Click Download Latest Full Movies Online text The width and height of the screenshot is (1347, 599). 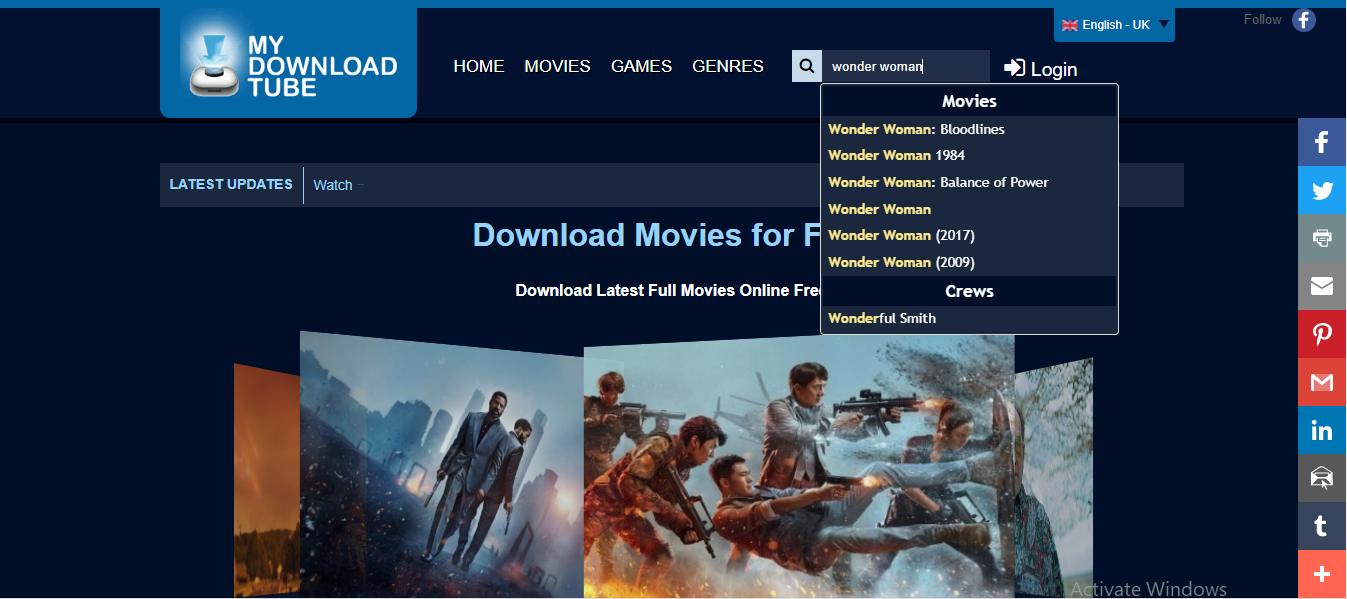[x=667, y=290]
